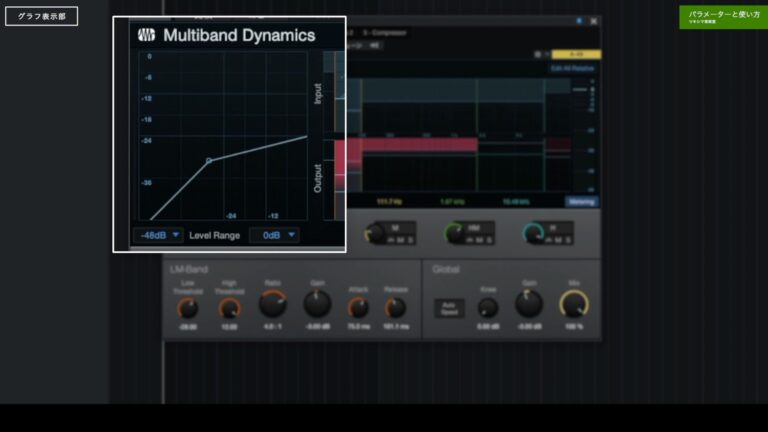Click the Global Mix knob
The height and width of the screenshot is (432, 768).
[x=574, y=304]
